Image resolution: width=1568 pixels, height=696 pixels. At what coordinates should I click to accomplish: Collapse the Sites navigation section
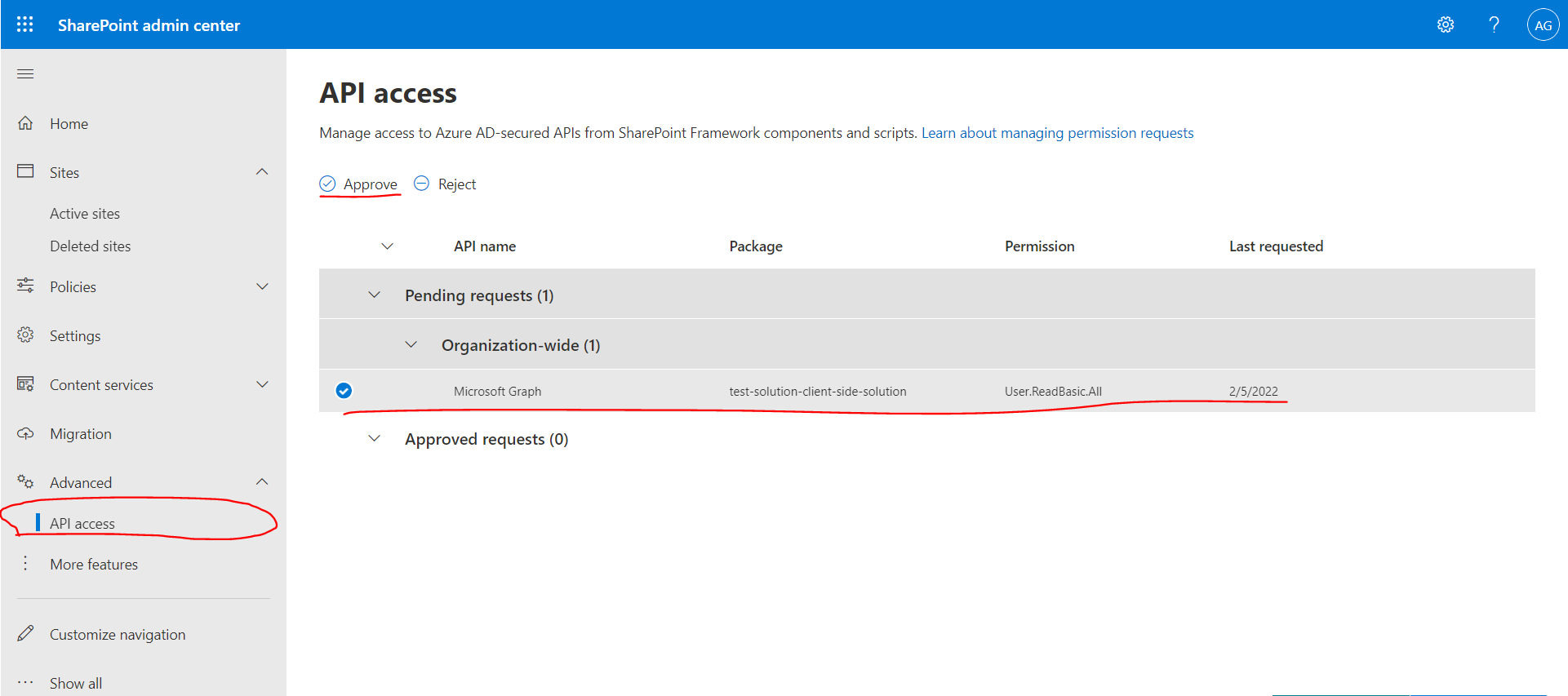[x=262, y=172]
